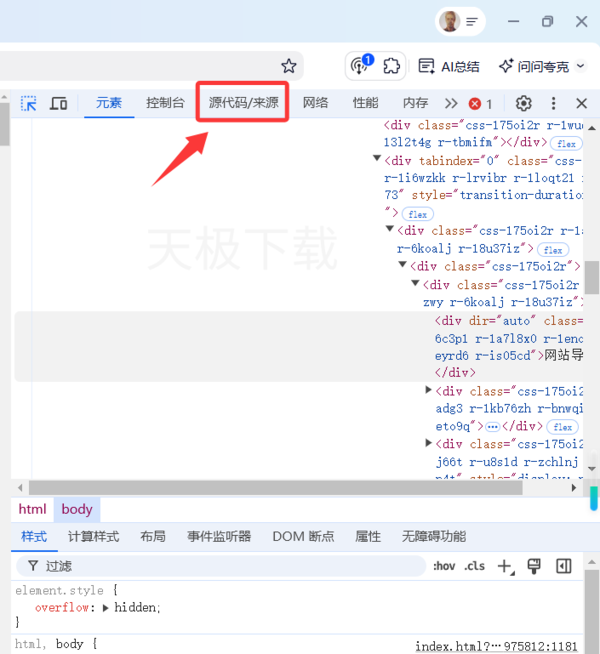Switch to 源代码/来源 tab
This screenshot has height=654, width=600.
[x=243, y=102]
